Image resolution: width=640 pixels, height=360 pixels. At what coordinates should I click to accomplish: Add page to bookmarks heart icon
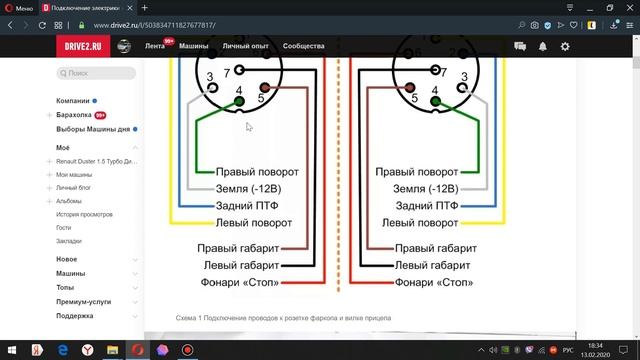coord(573,25)
